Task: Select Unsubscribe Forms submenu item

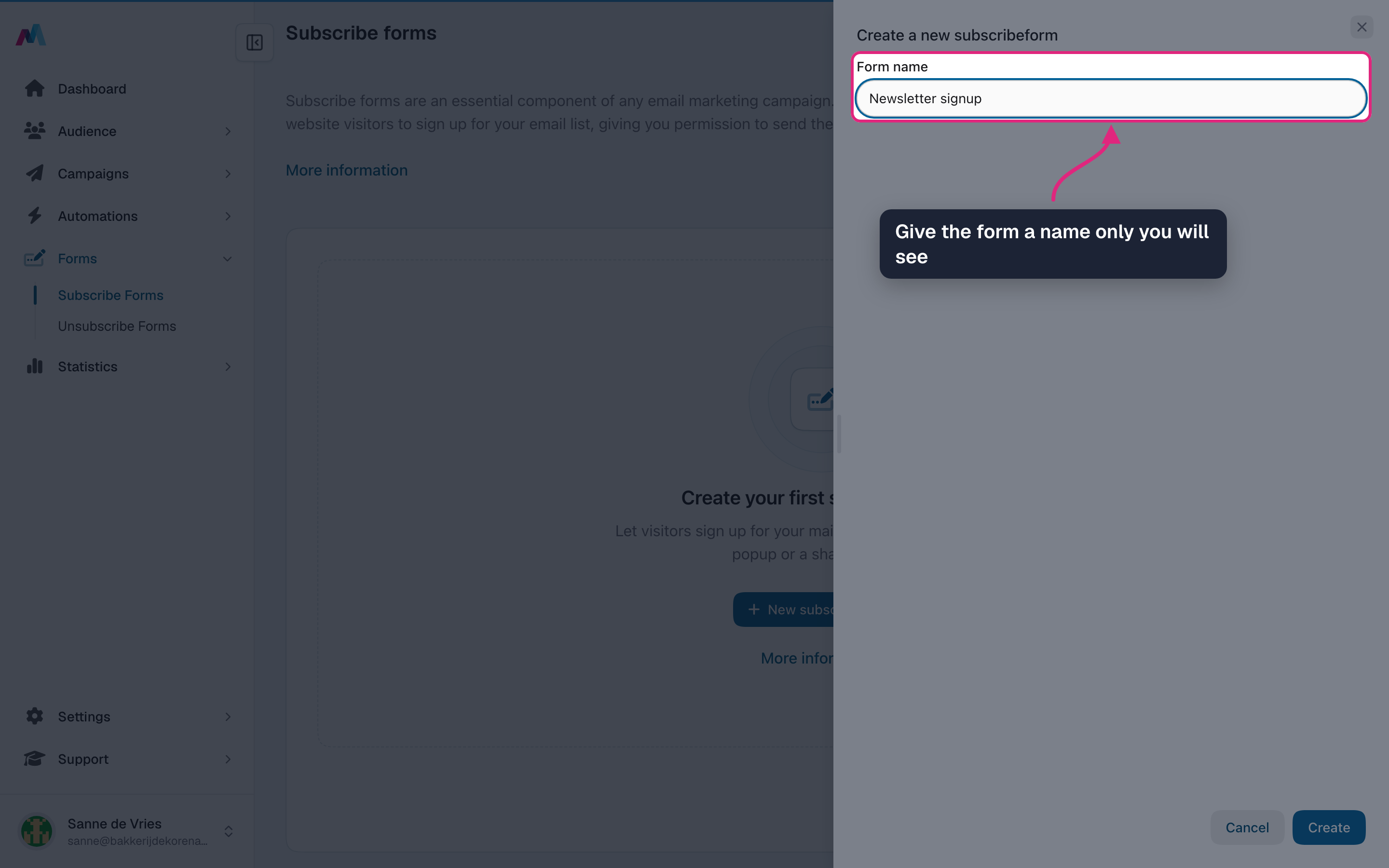Action: tap(117, 326)
